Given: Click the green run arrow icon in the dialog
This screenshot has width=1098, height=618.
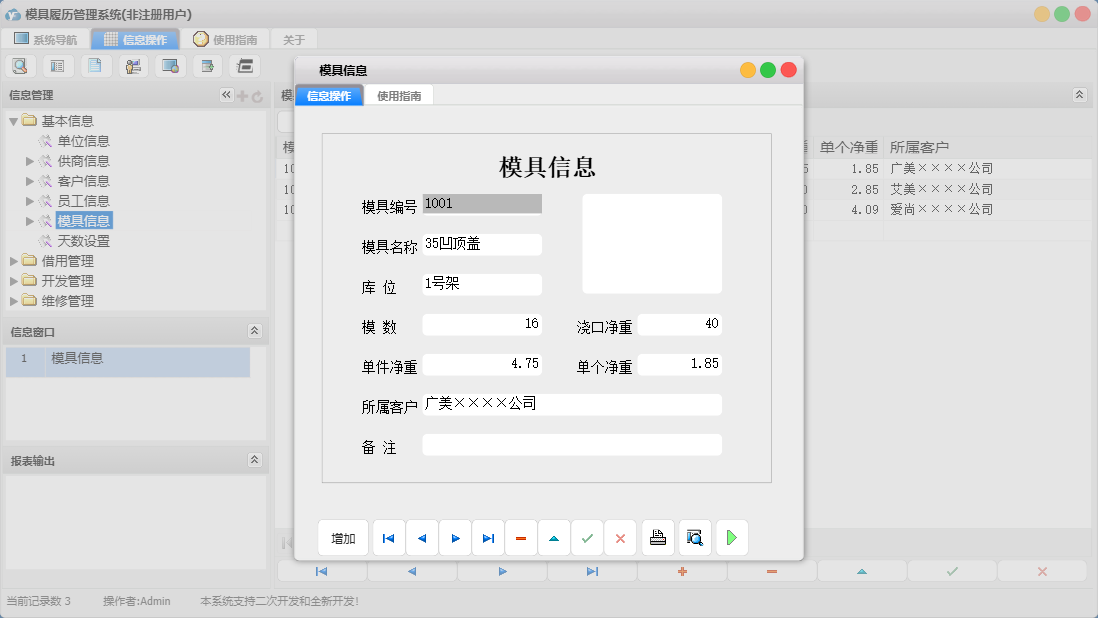Looking at the screenshot, I should click(x=731, y=537).
